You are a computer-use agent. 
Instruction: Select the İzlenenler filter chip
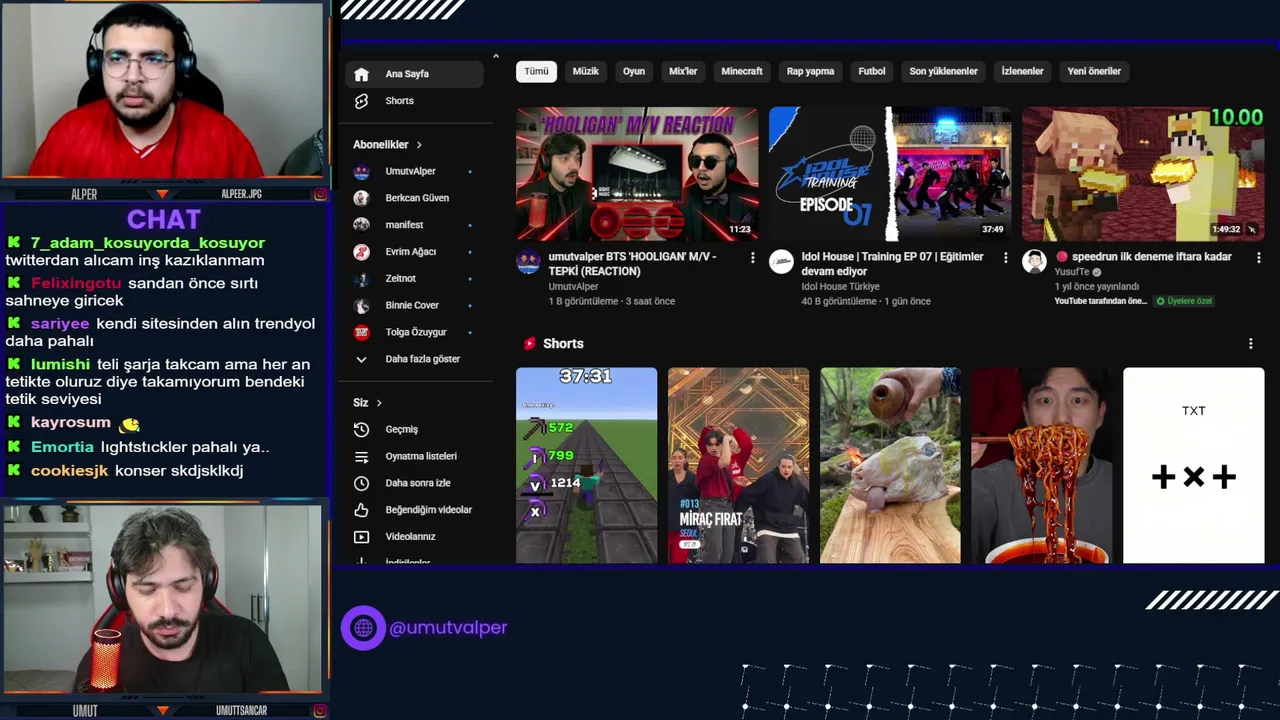point(1023,71)
